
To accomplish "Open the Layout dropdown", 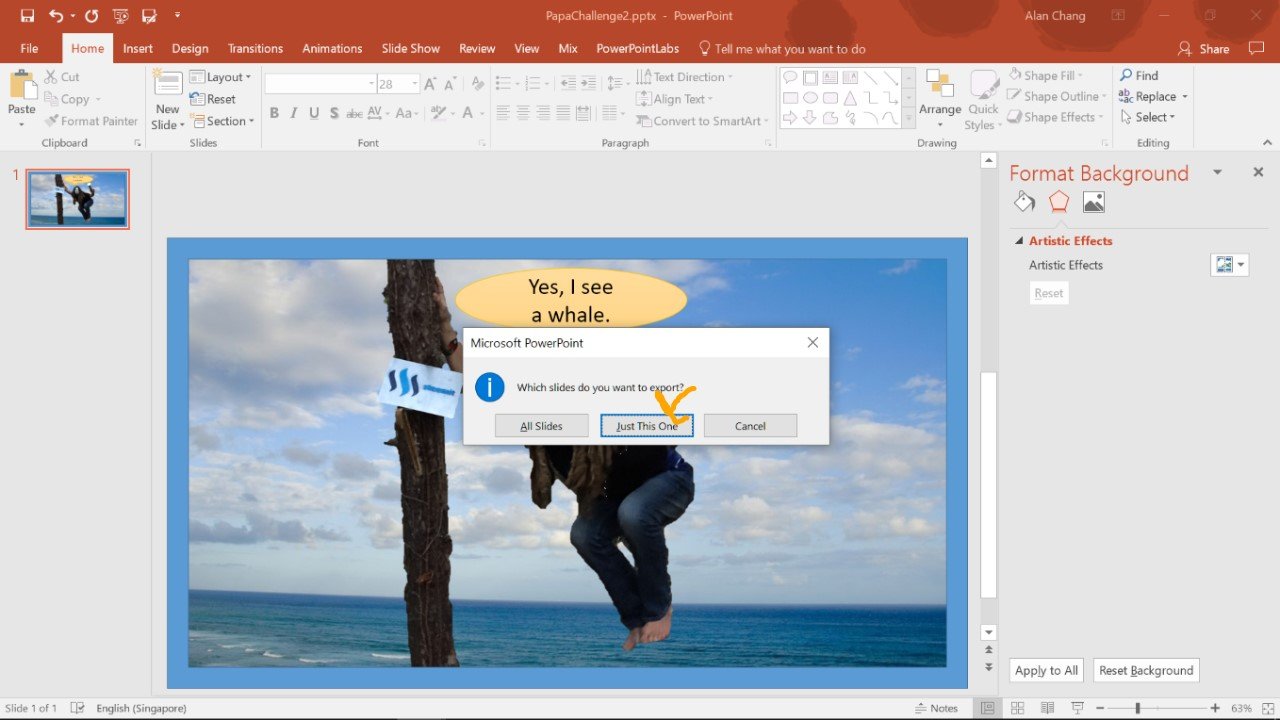I will pyautogui.click(x=220, y=77).
